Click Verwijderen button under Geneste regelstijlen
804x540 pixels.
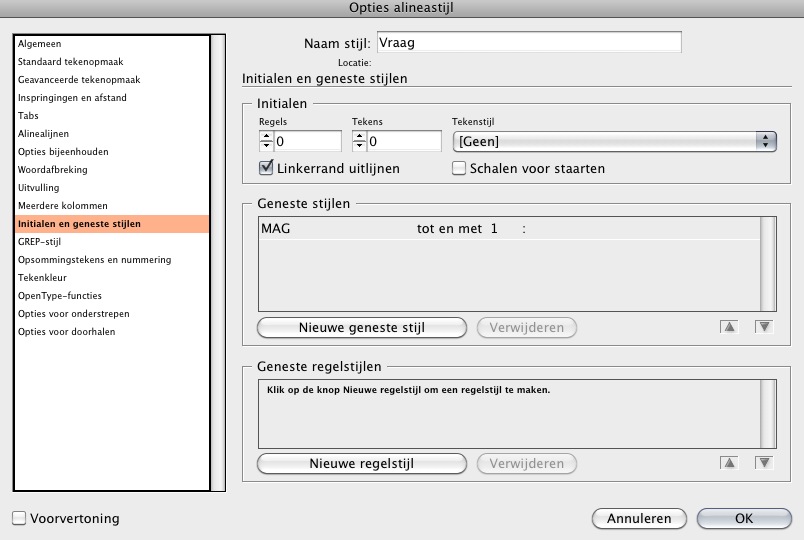pos(527,463)
